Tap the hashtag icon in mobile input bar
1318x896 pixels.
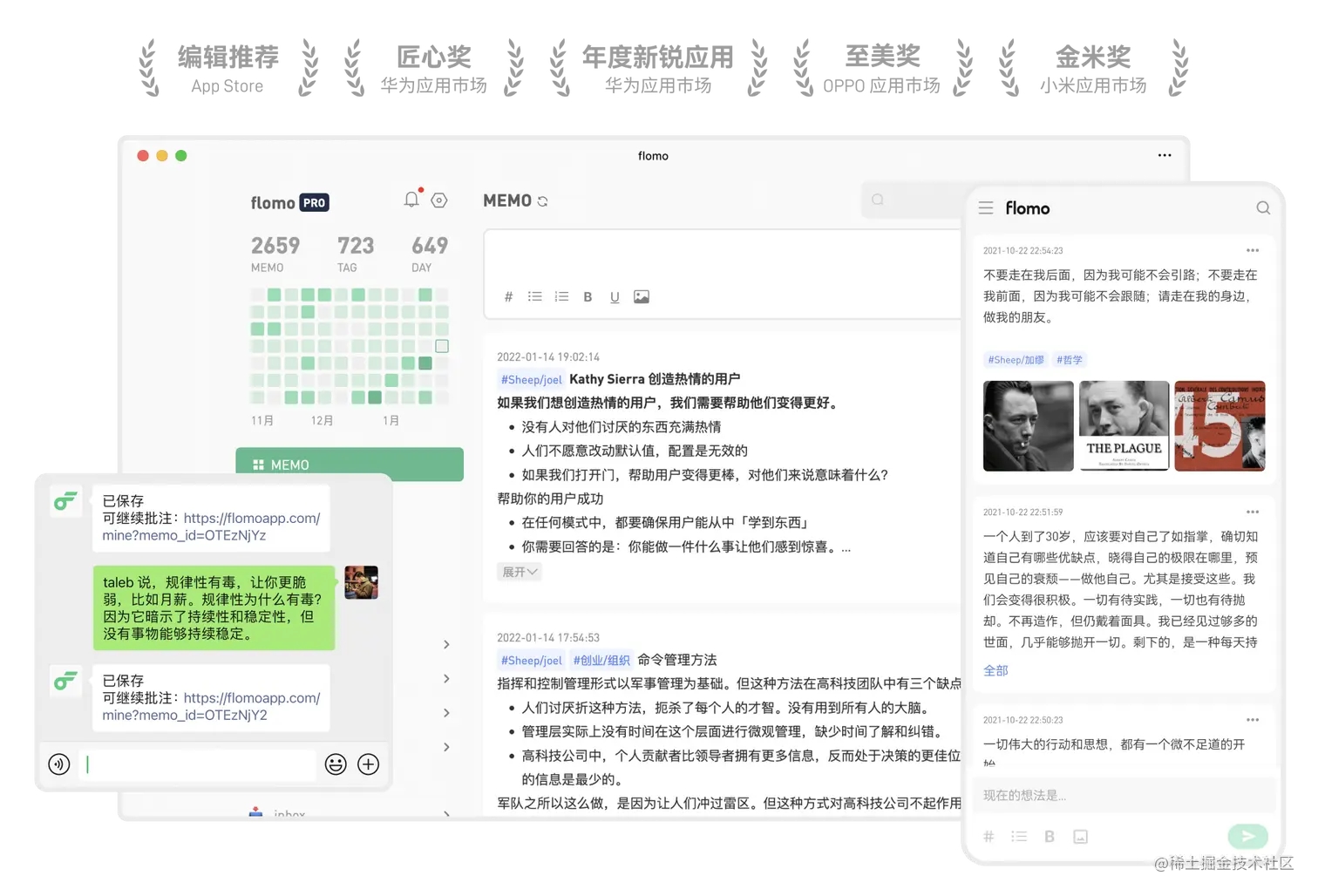(x=988, y=837)
